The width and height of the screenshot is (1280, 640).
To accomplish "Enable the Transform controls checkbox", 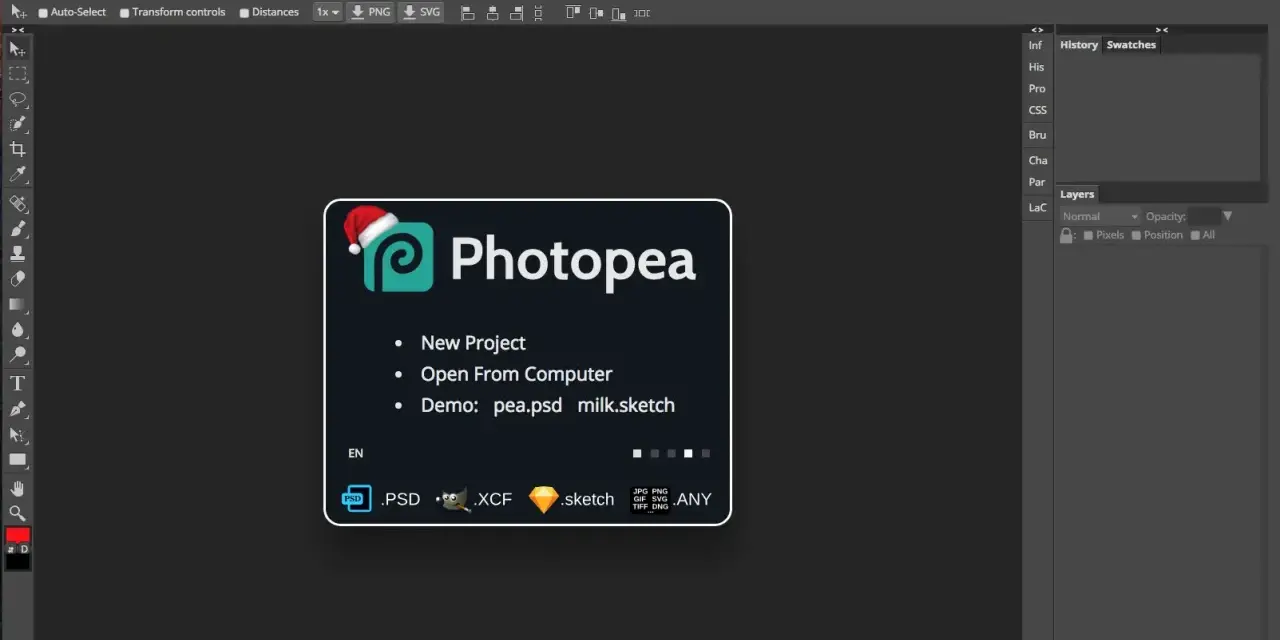I will (124, 13).
